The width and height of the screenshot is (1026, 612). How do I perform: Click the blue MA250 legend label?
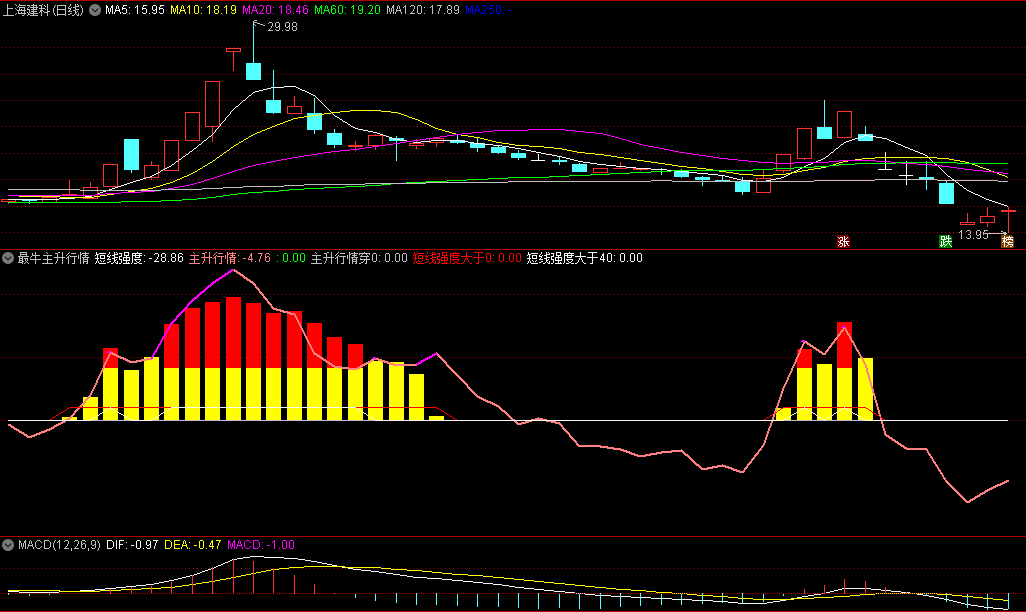click(488, 10)
